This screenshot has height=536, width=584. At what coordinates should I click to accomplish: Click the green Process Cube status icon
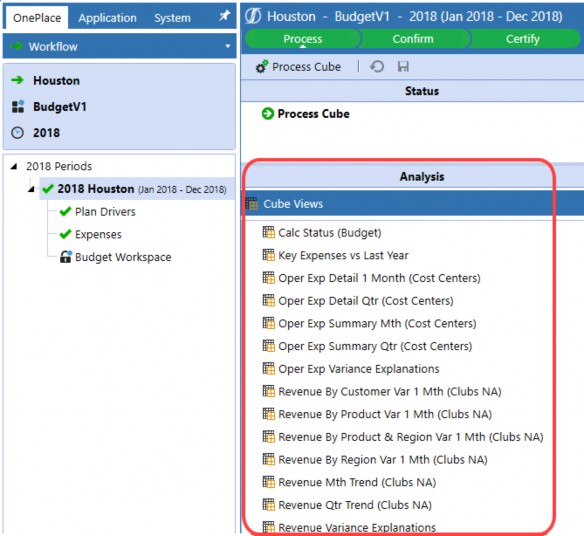[267, 114]
